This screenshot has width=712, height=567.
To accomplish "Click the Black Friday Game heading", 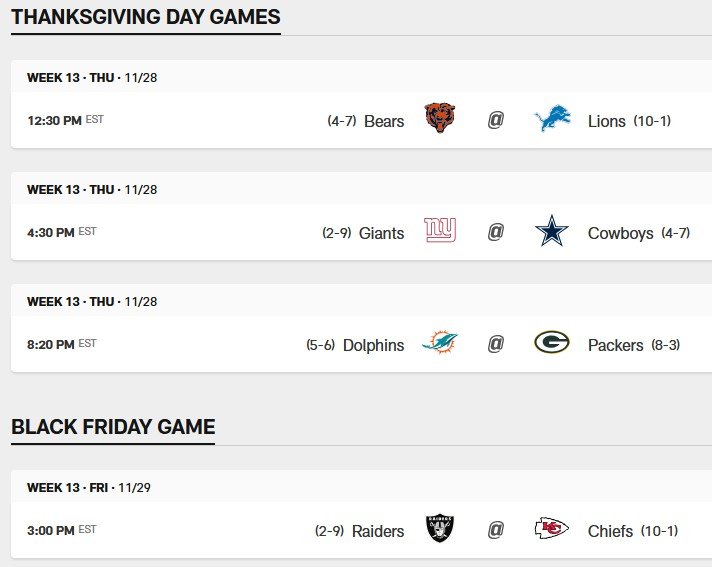I will coord(113,427).
